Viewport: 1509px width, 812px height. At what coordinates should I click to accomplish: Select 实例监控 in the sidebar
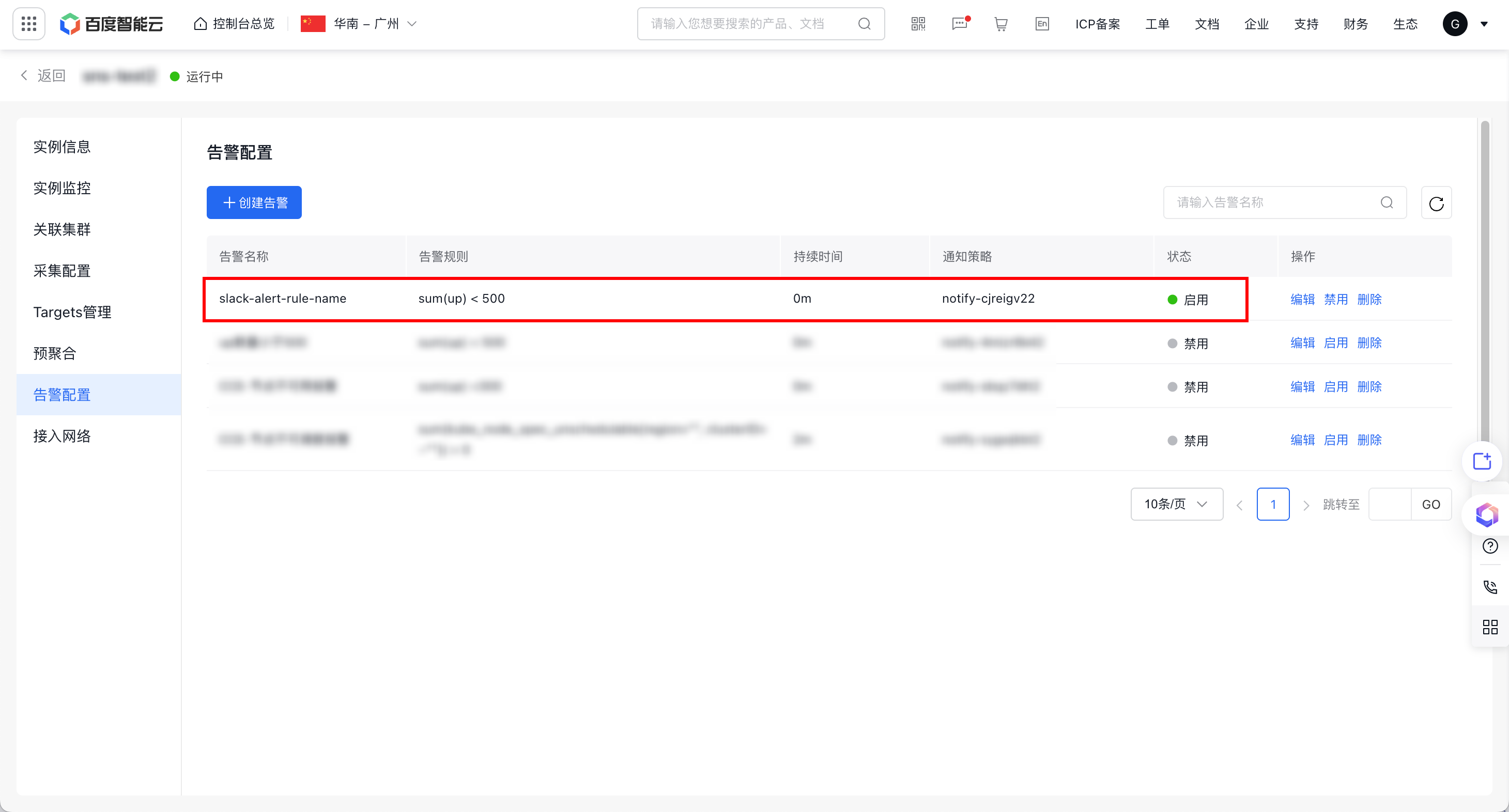(x=98, y=188)
